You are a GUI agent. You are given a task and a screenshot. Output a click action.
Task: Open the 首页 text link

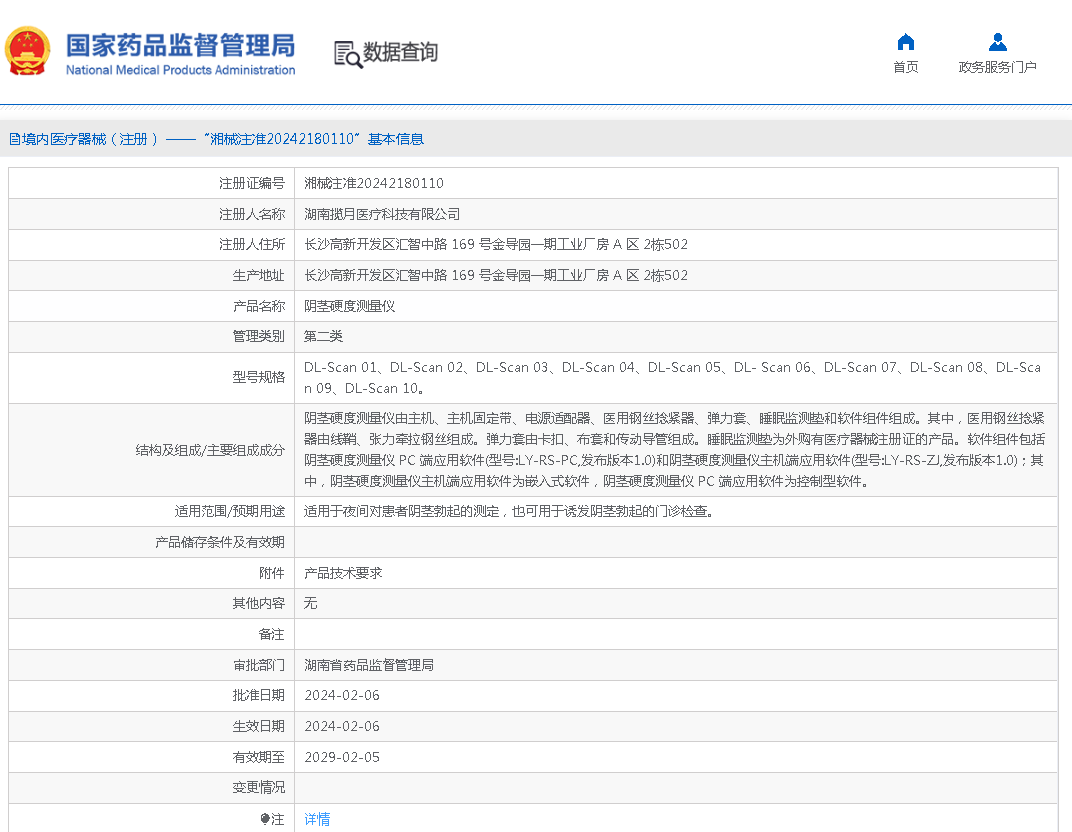(x=905, y=67)
